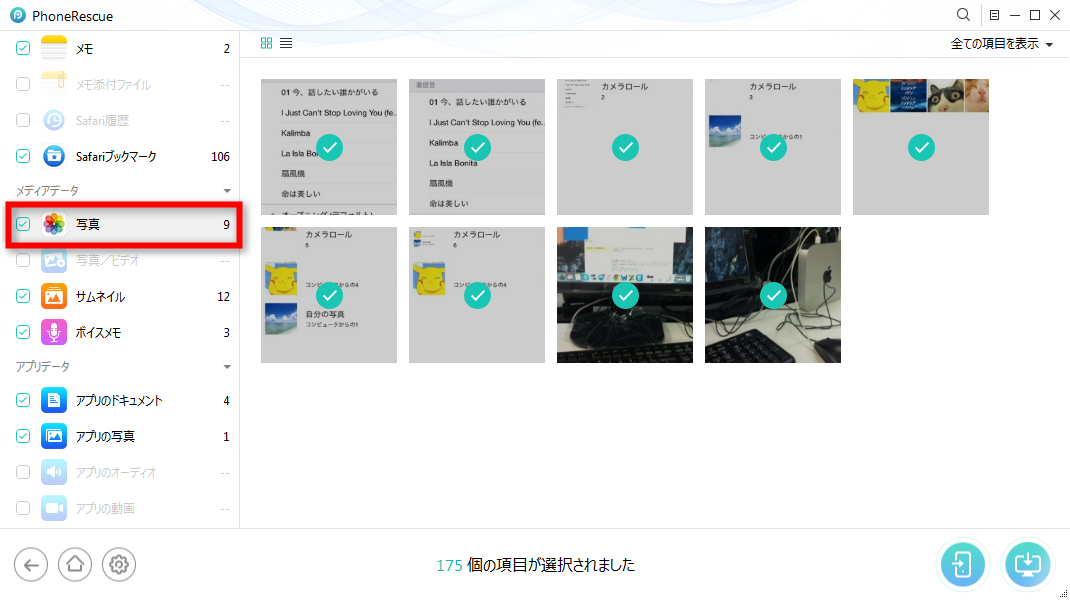This screenshot has width=1070, height=600.
Task: Select the Thumbnails (サムネイル) icon
Action: coord(54,296)
